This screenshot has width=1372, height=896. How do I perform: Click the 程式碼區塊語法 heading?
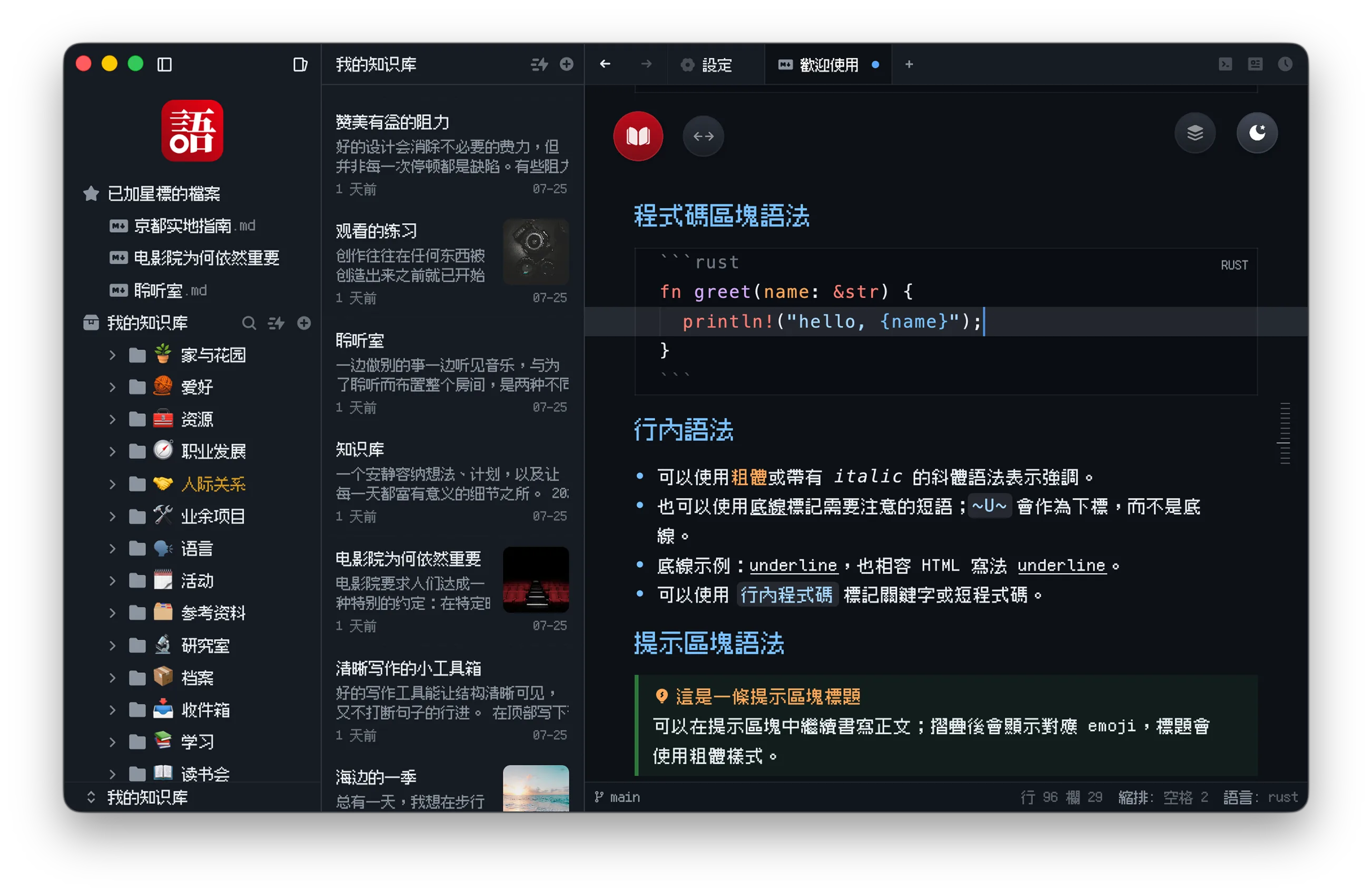(721, 216)
